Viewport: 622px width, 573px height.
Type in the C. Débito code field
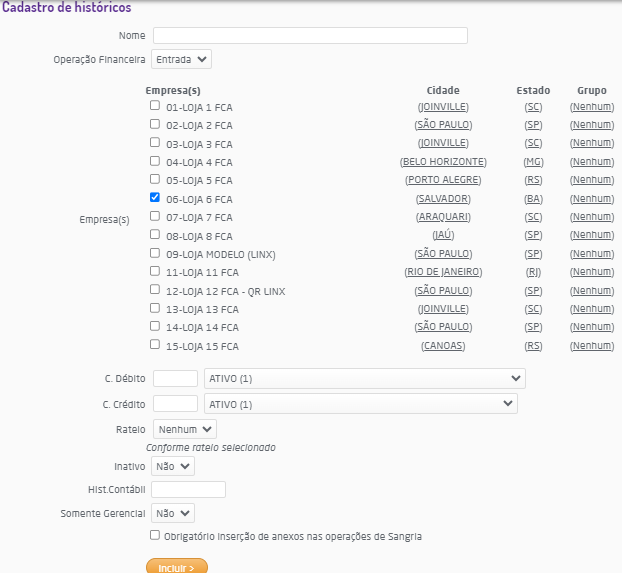pyautogui.click(x=175, y=379)
